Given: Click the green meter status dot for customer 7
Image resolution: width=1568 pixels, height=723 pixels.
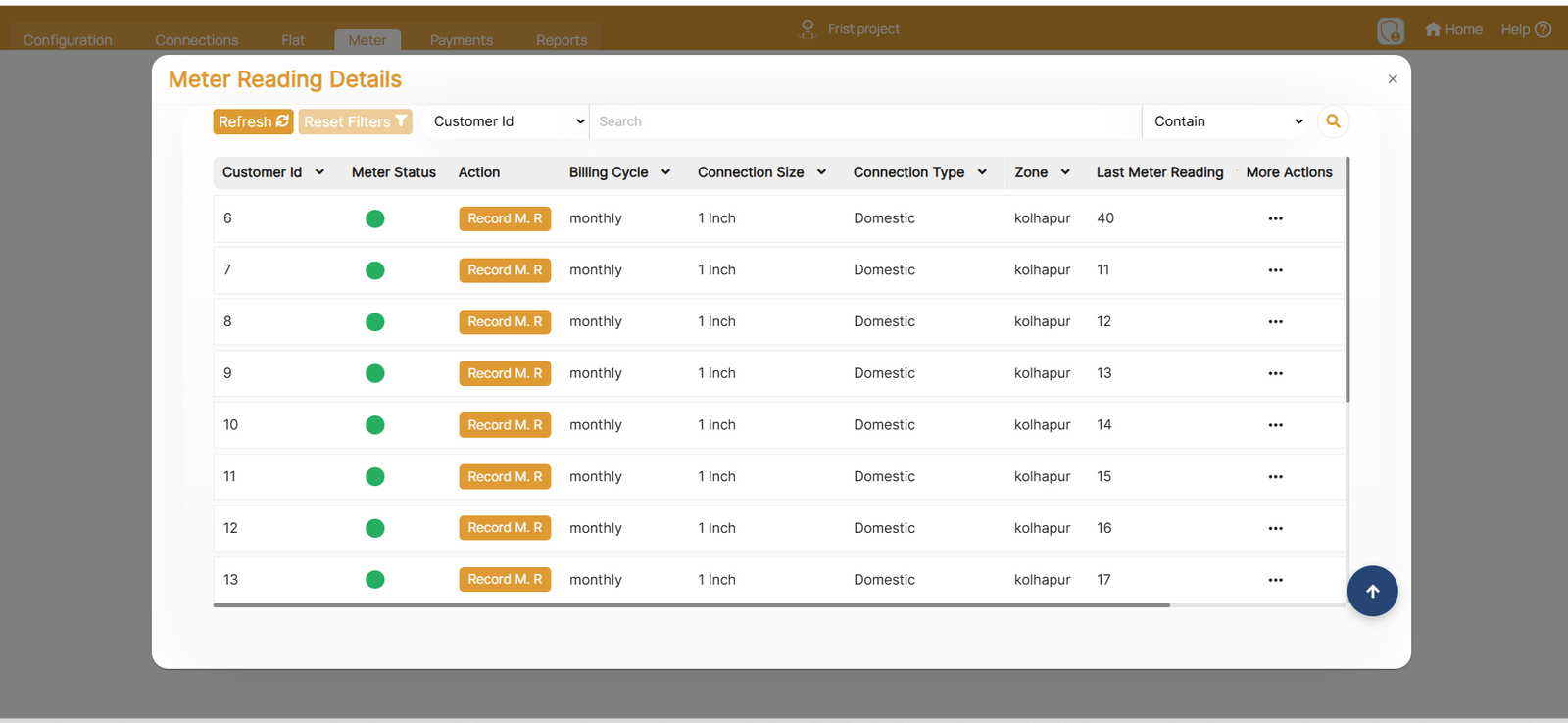Looking at the screenshot, I should pos(374,270).
